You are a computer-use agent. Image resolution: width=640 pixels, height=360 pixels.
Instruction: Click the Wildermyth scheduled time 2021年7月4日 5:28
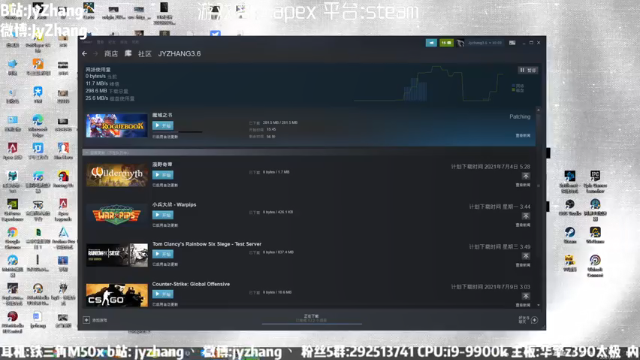coord(490,167)
